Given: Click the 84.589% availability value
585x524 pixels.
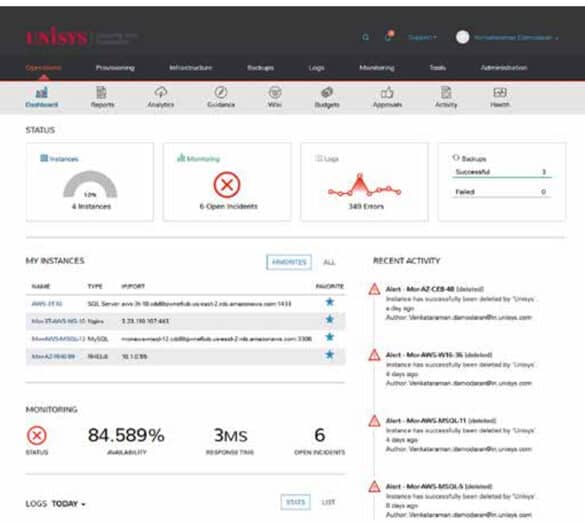Looking at the screenshot, I should pos(126,435).
